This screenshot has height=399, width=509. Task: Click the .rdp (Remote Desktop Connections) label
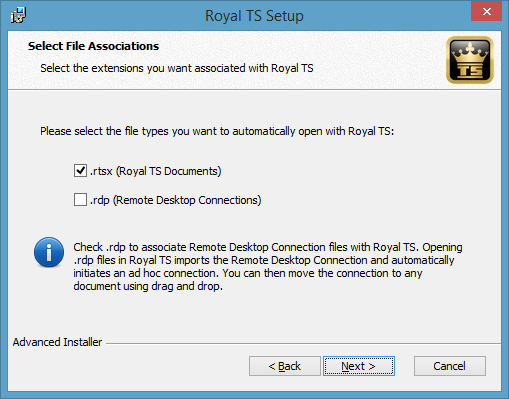click(x=176, y=200)
